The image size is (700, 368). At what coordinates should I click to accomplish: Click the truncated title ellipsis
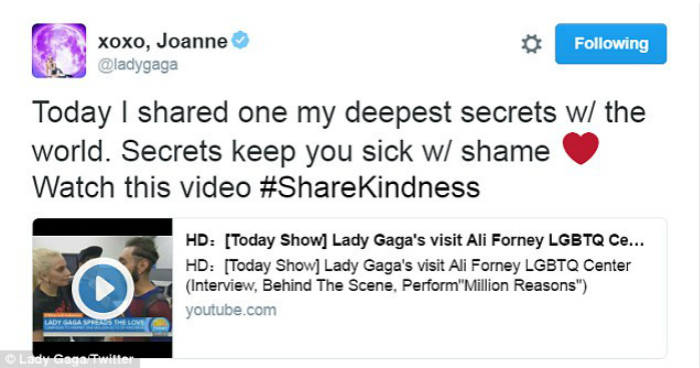coord(637,241)
